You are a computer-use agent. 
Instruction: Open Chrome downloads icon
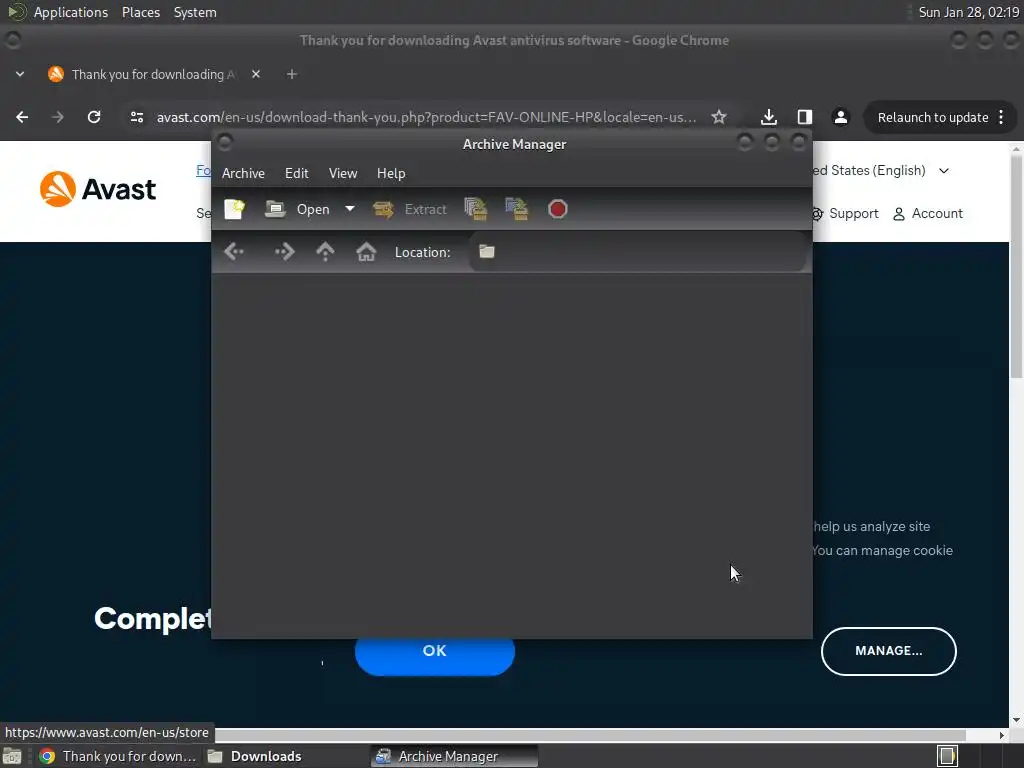click(x=769, y=117)
